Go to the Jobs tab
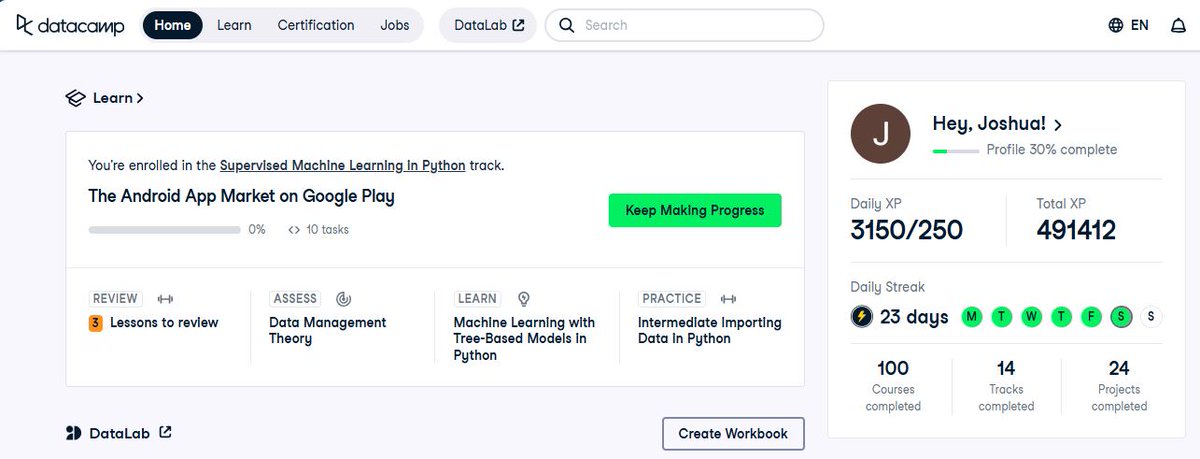The image size is (1200, 459). [x=395, y=25]
